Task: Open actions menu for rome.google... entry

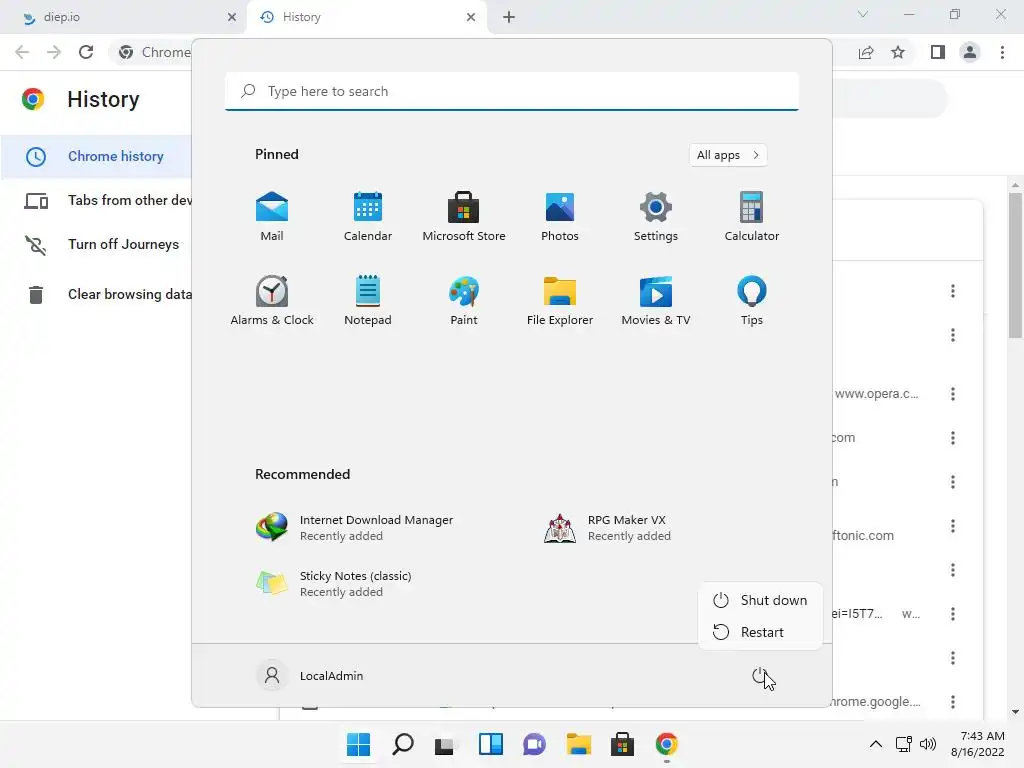Action: (x=953, y=702)
